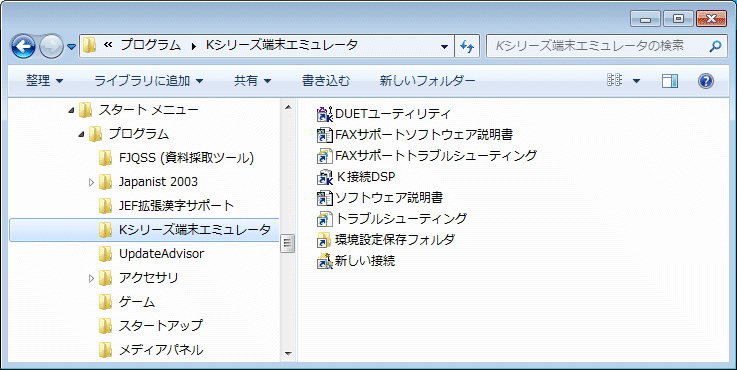The width and height of the screenshot is (737, 370).
Task: Select メディアパネル folder in the tree
Action: tap(161, 350)
